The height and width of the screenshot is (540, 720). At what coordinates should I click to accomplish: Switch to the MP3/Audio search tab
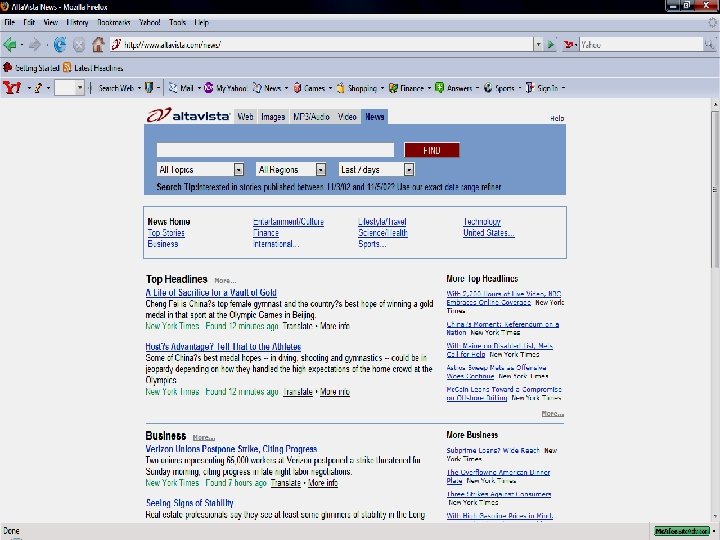(311, 117)
